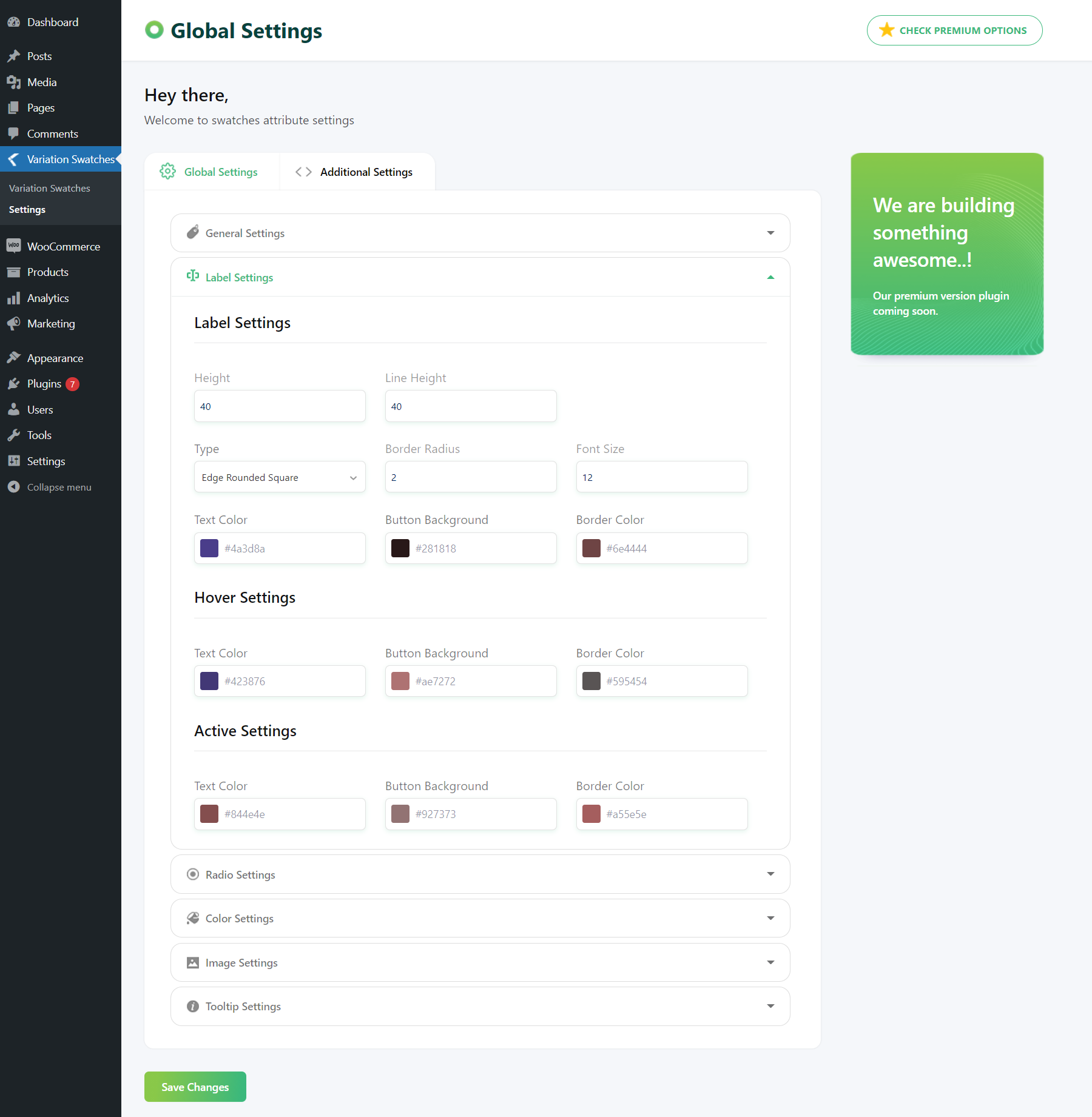The height and width of the screenshot is (1117, 1092).
Task: Click the Dashboard icon in the sidebar
Action: [x=14, y=22]
